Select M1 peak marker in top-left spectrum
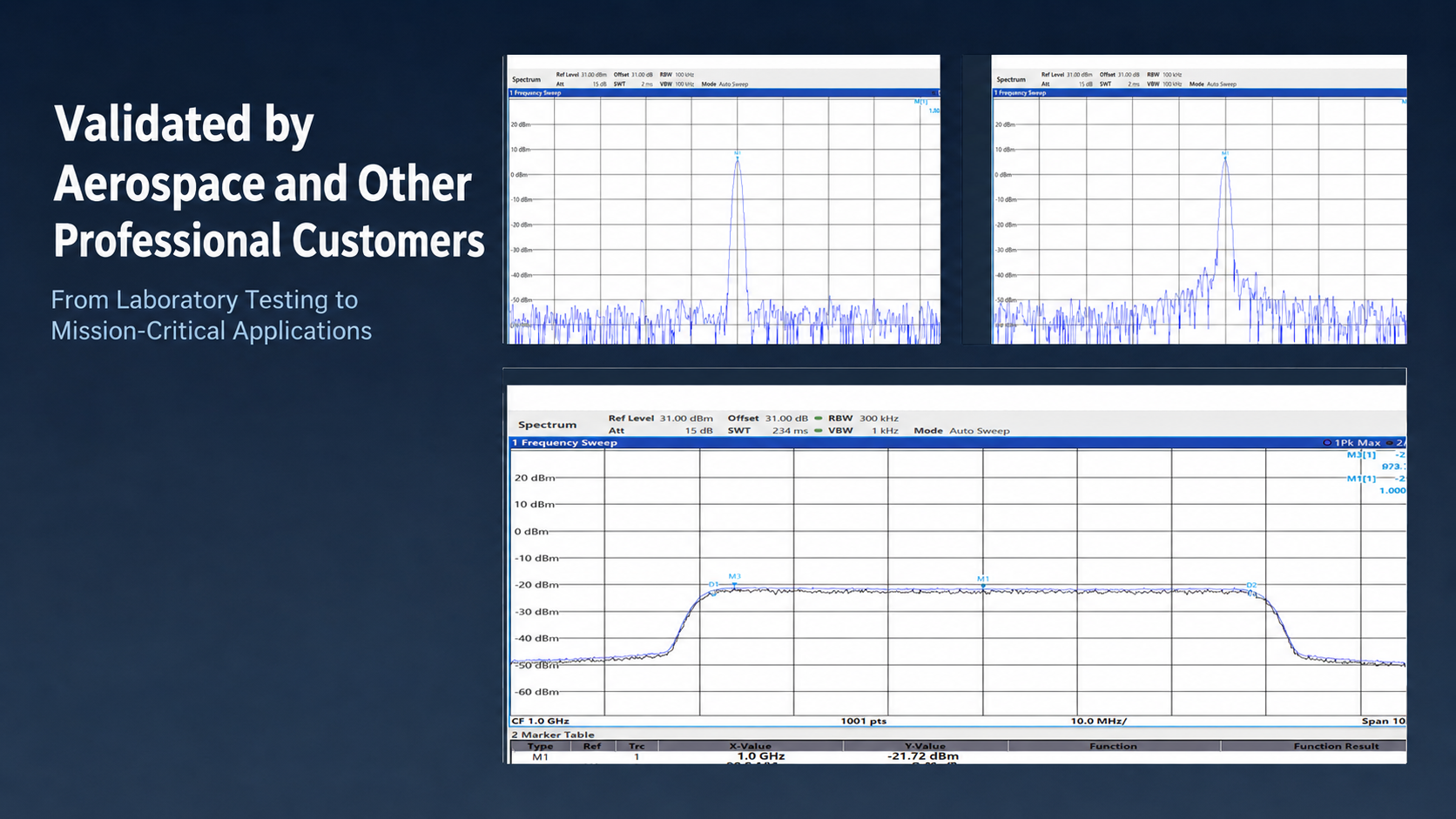This screenshot has width=1456, height=819. click(738, 155)
